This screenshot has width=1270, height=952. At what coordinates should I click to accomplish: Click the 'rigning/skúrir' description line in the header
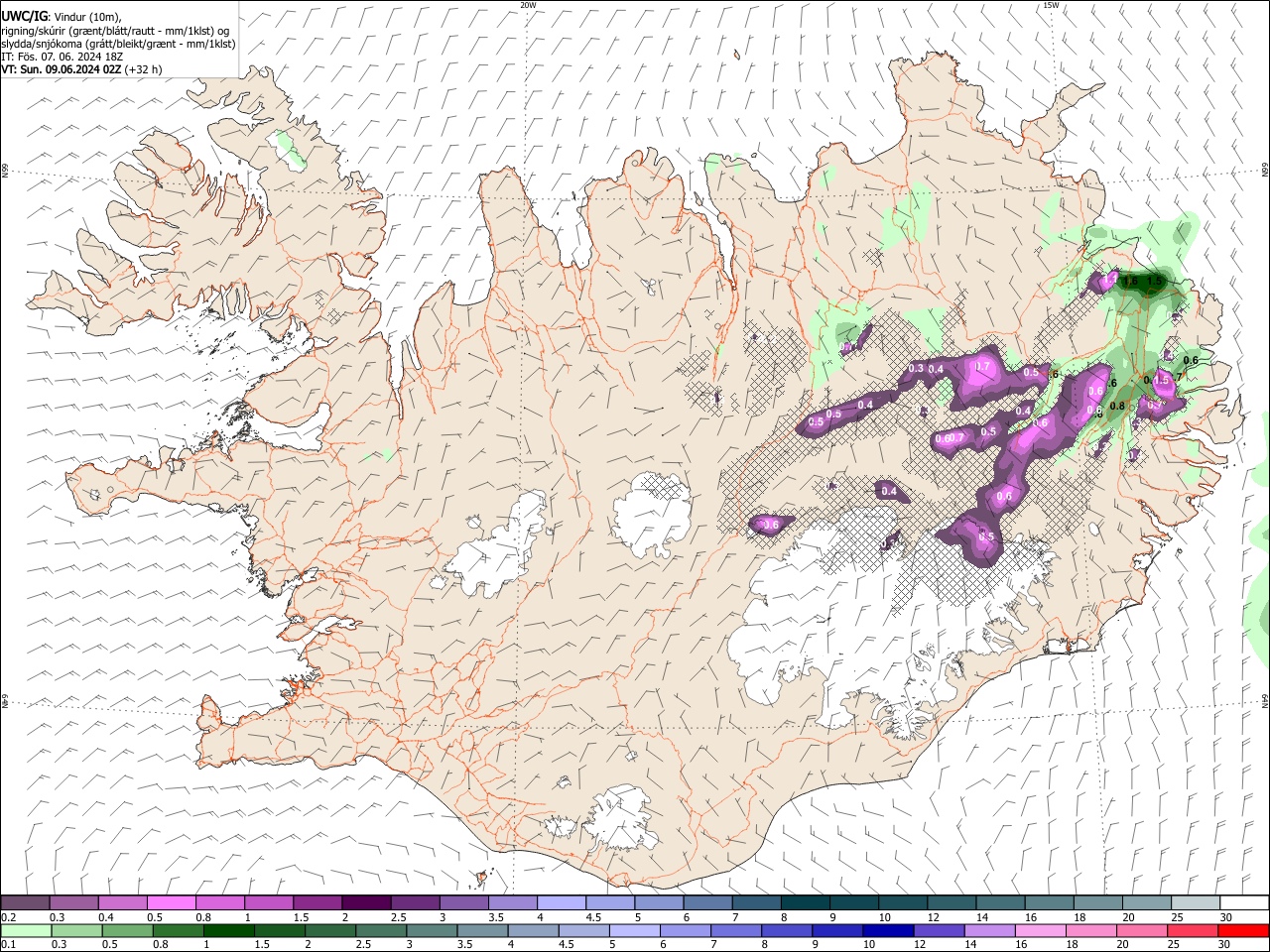coord(116,31)
